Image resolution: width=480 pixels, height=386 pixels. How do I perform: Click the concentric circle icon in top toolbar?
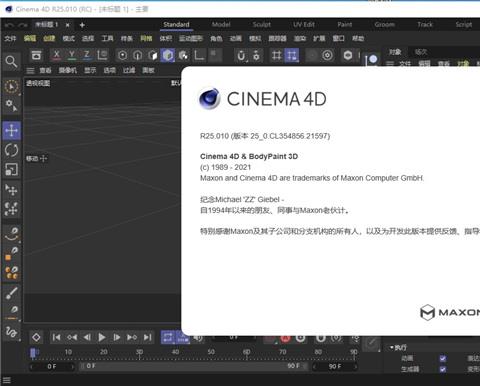tap(327, 55)
